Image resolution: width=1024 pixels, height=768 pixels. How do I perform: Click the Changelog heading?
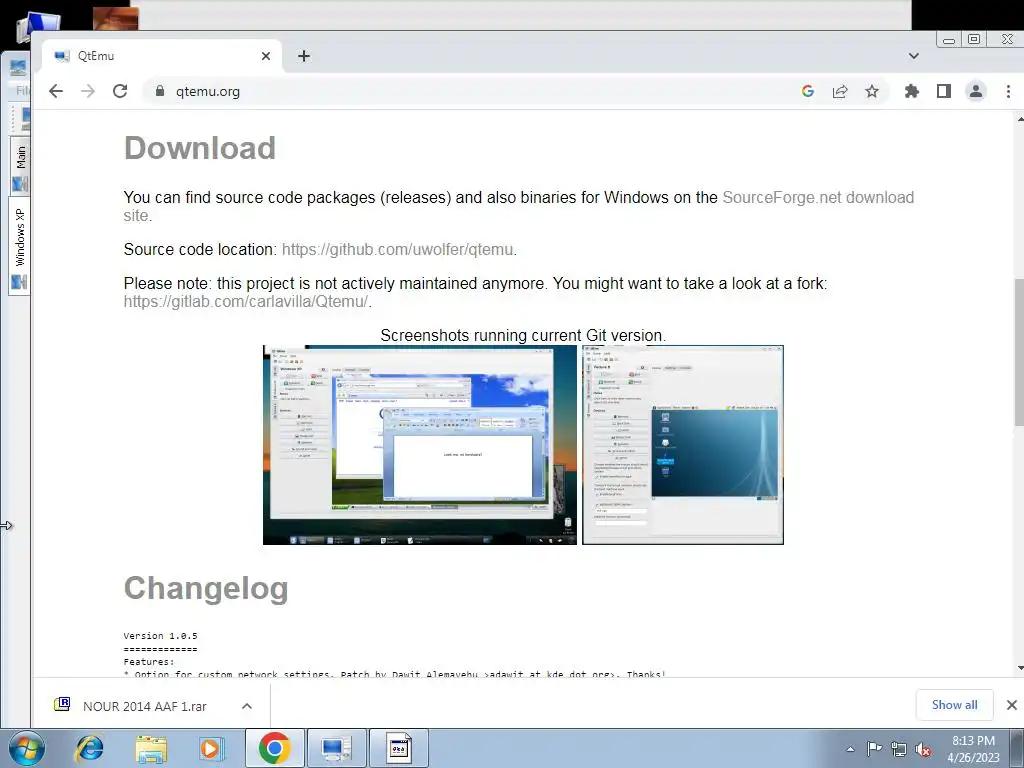click(206, 588)
